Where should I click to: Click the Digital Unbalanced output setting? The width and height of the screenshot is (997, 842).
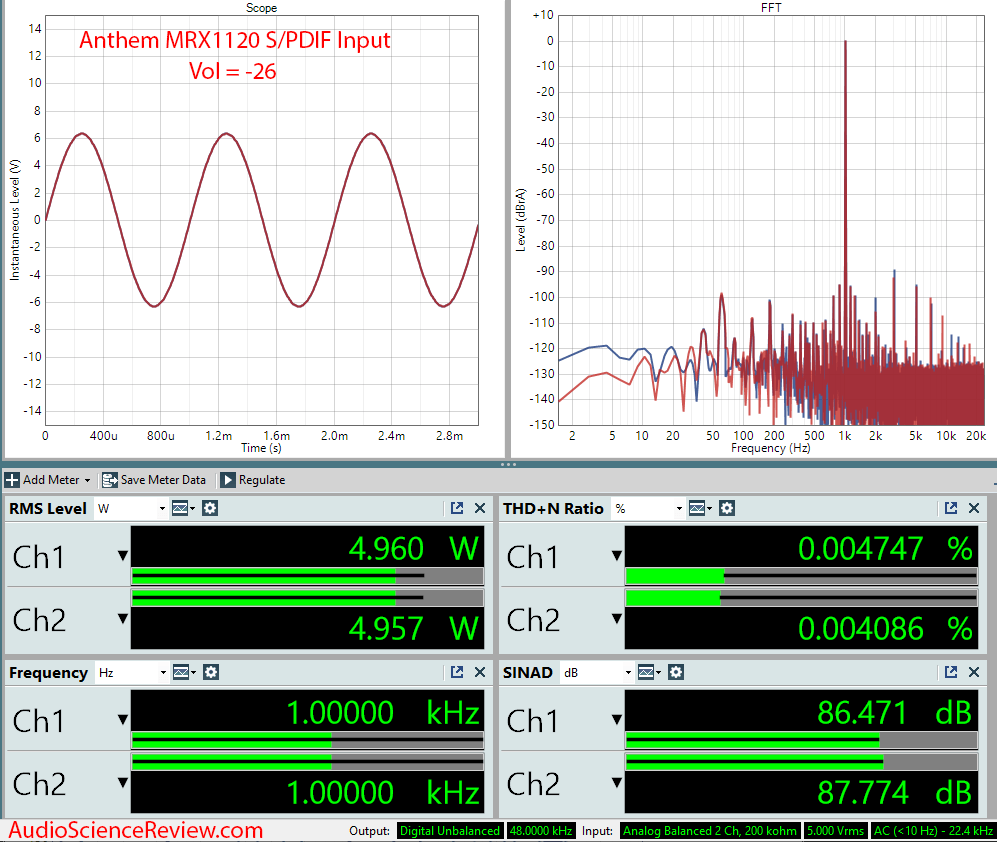tap(450, 831)
